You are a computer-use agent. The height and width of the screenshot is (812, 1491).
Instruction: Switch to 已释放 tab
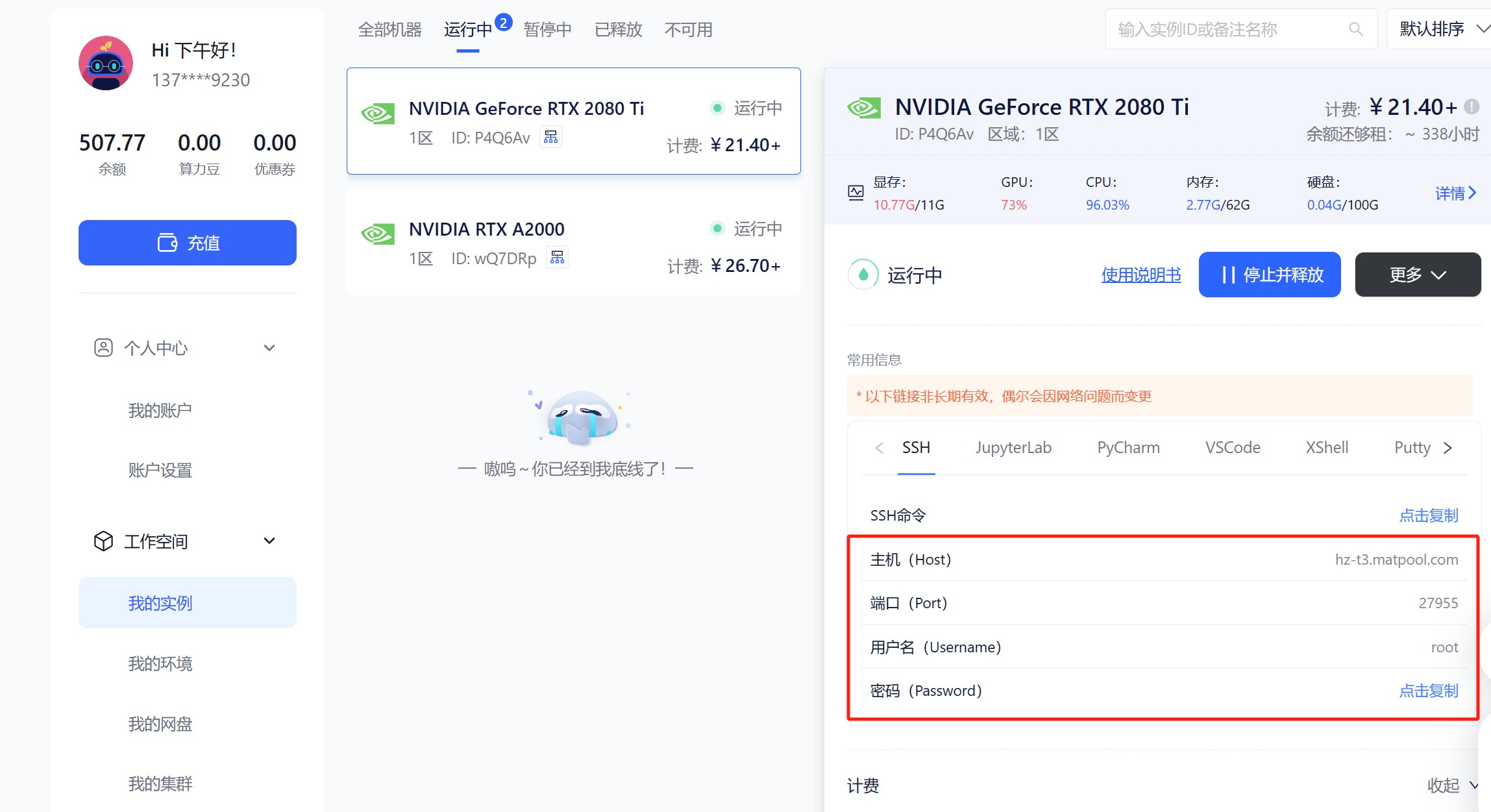619,29
